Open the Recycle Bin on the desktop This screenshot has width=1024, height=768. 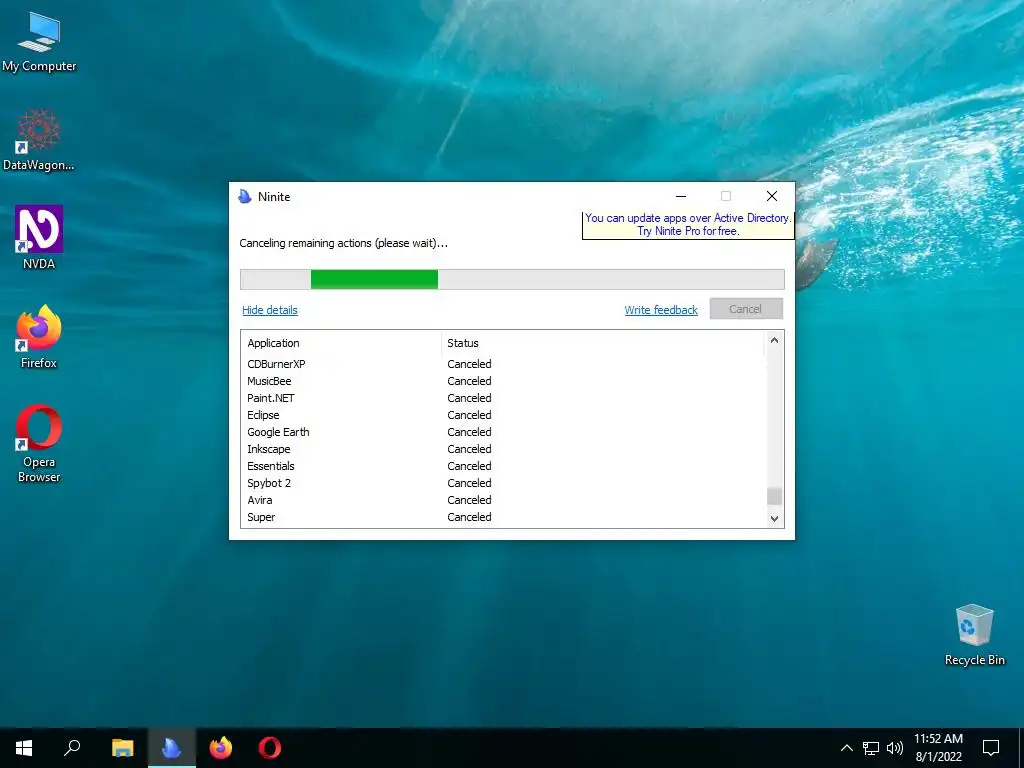tap(974, 635)
